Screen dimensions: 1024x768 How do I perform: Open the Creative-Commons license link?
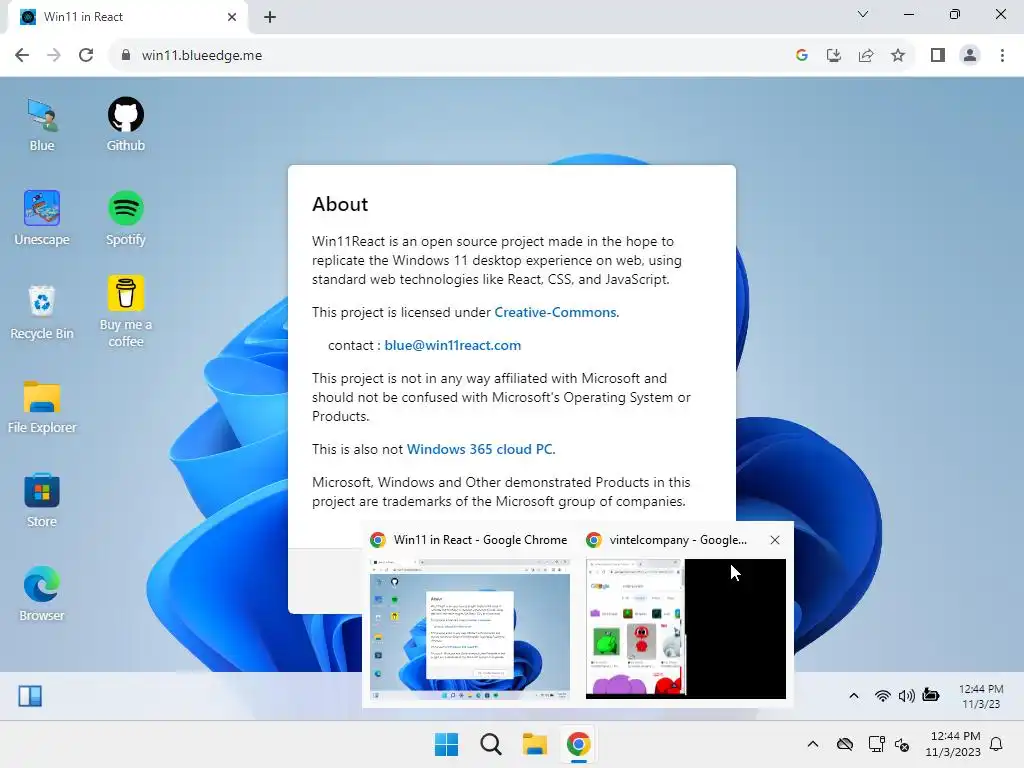click(x=555, y=312)
